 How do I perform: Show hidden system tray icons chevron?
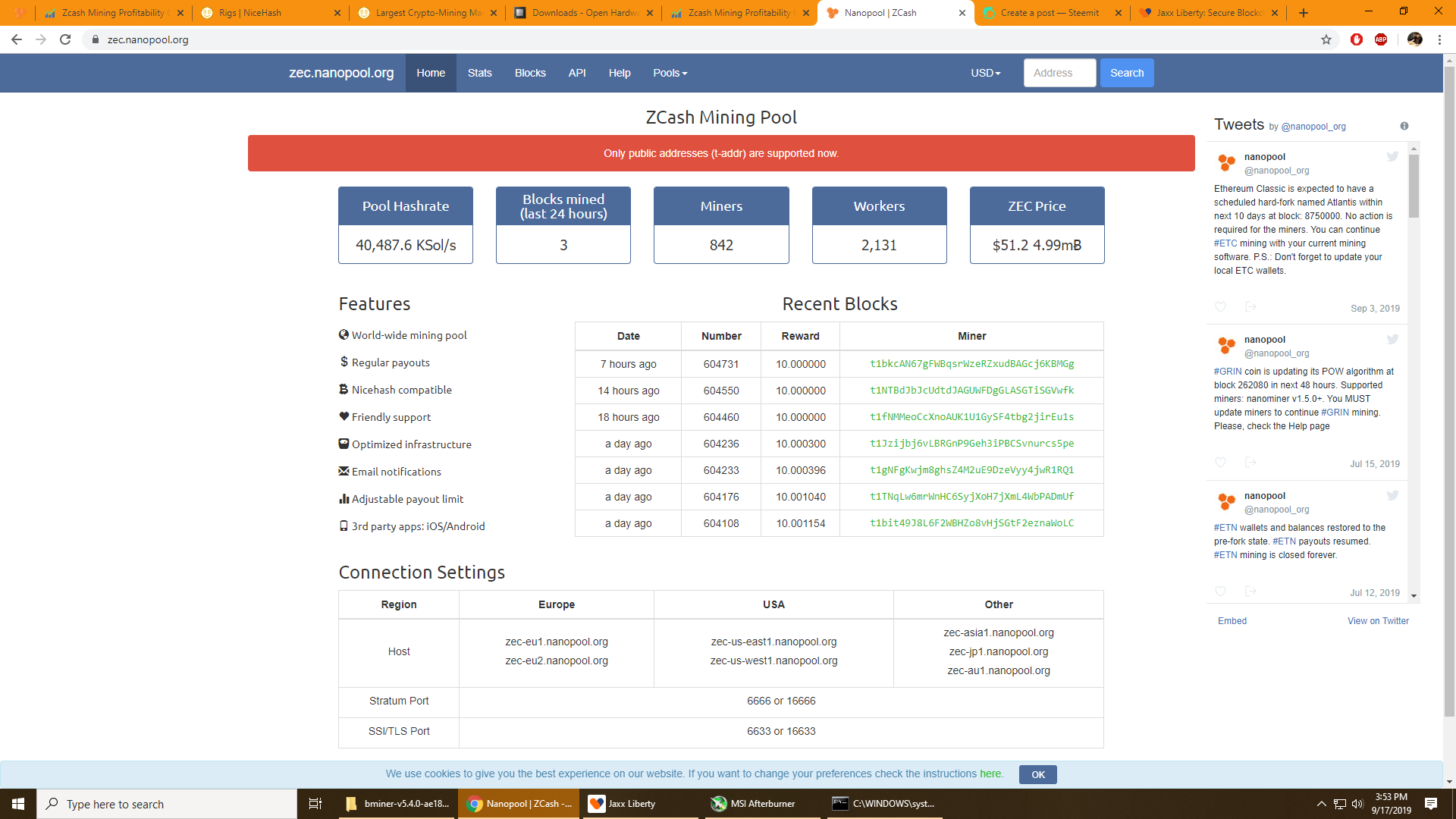point(1321,804)
